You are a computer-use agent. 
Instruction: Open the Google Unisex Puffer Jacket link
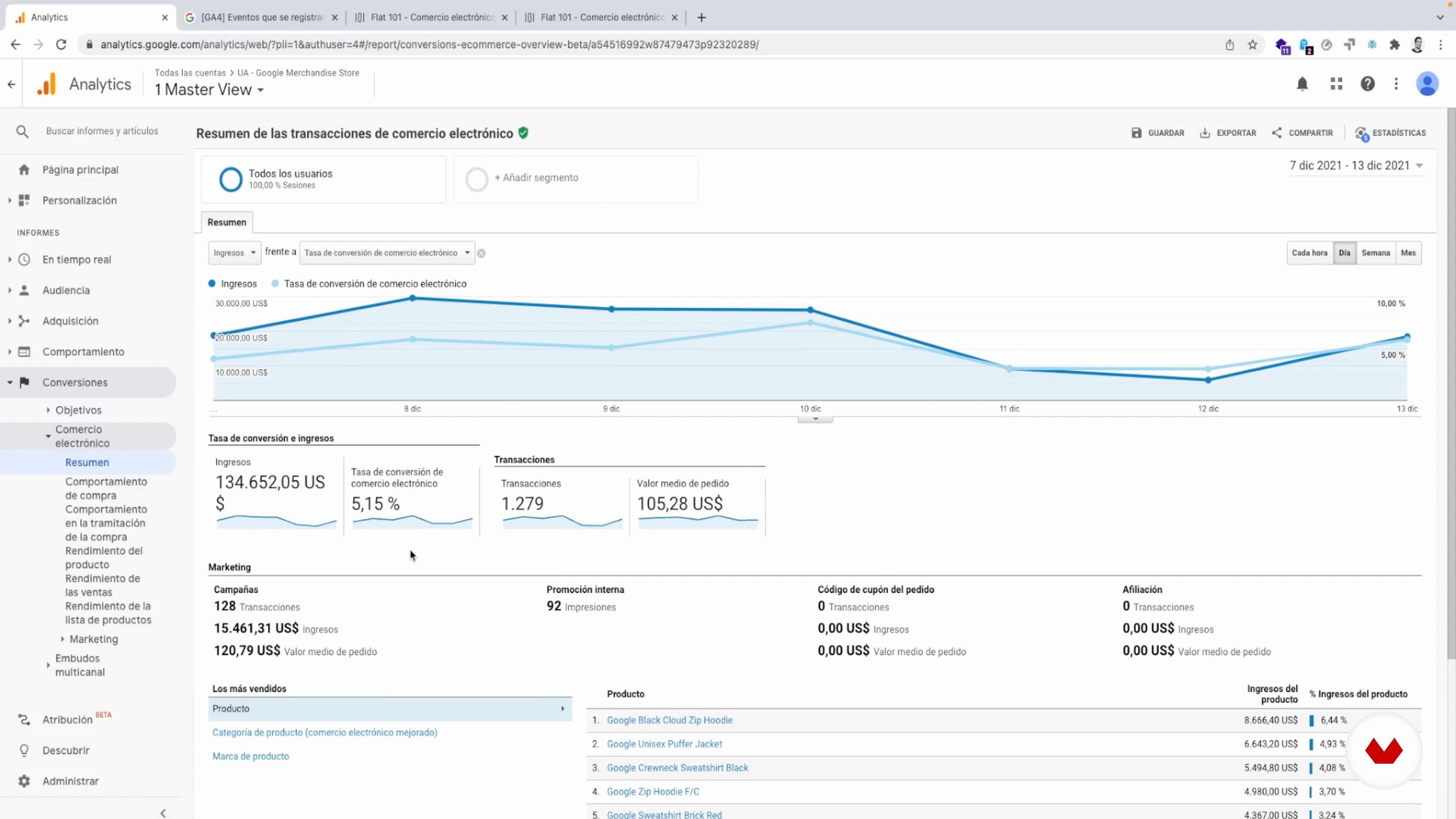click(x=664, y=744)
